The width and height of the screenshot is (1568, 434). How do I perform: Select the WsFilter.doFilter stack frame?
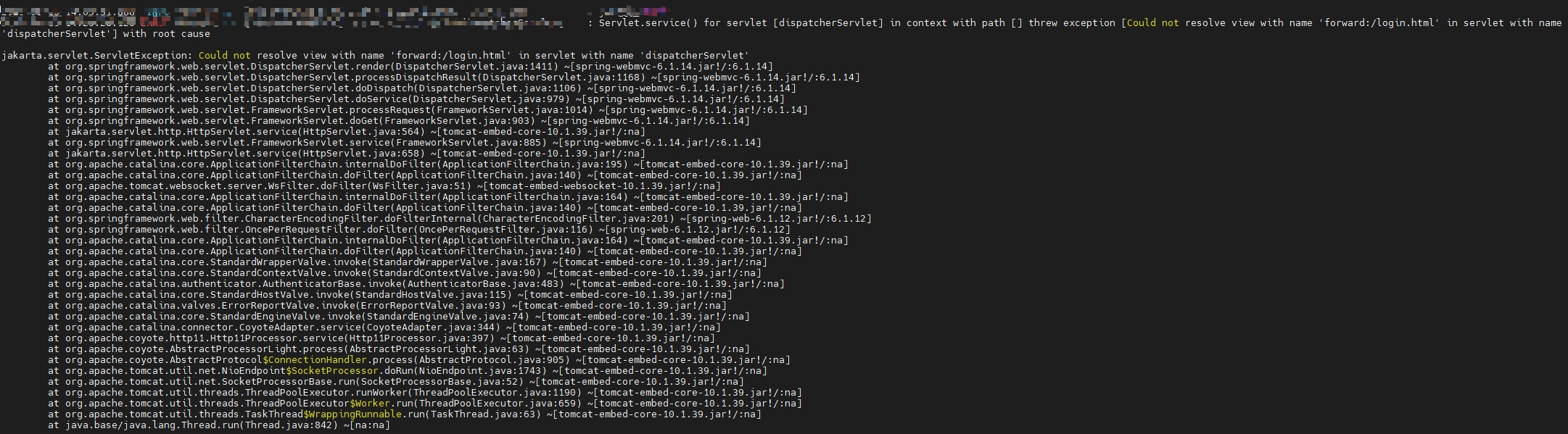(x=384, y=185)
